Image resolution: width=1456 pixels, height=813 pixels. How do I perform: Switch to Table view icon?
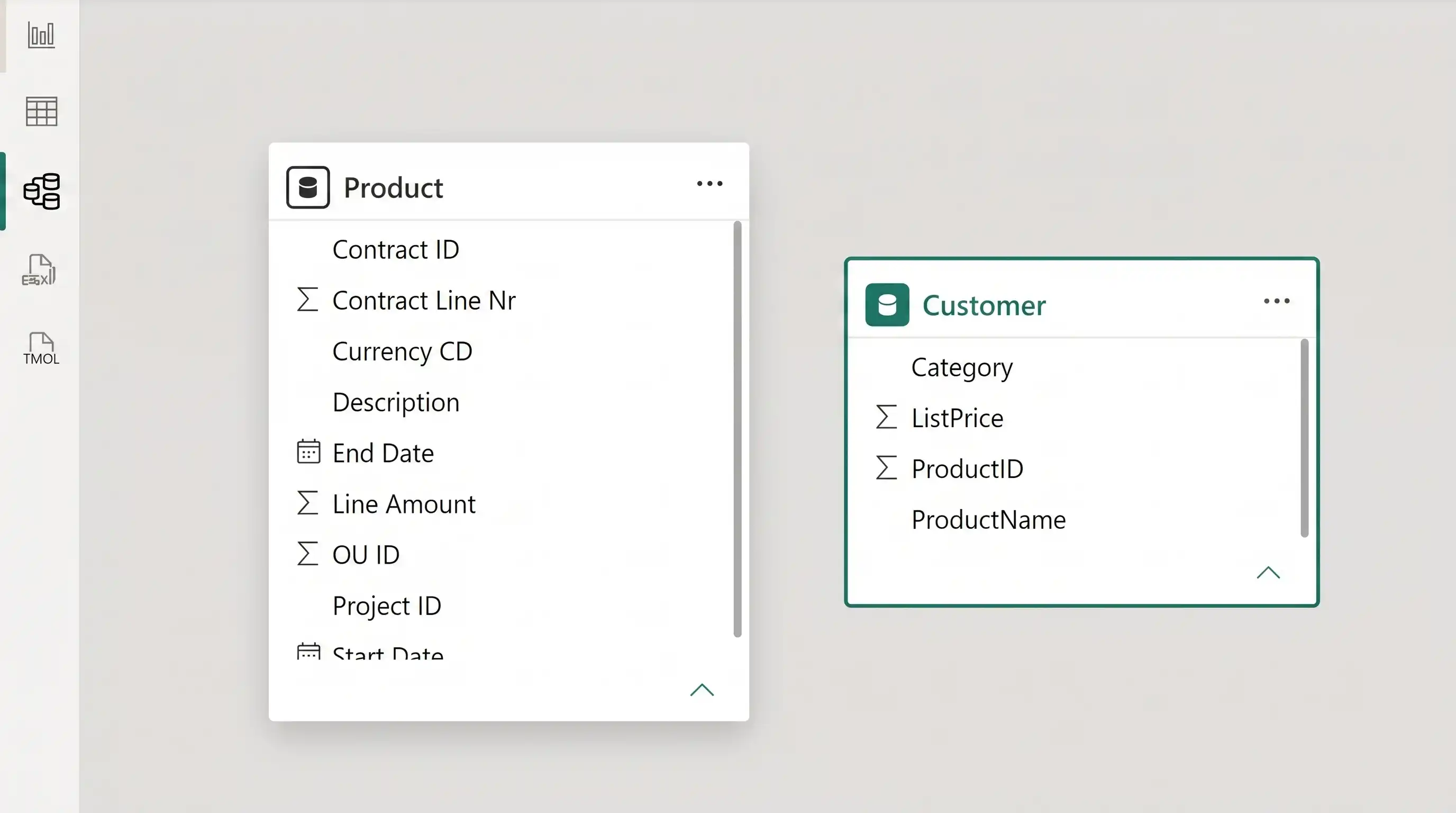pos(41,111)
